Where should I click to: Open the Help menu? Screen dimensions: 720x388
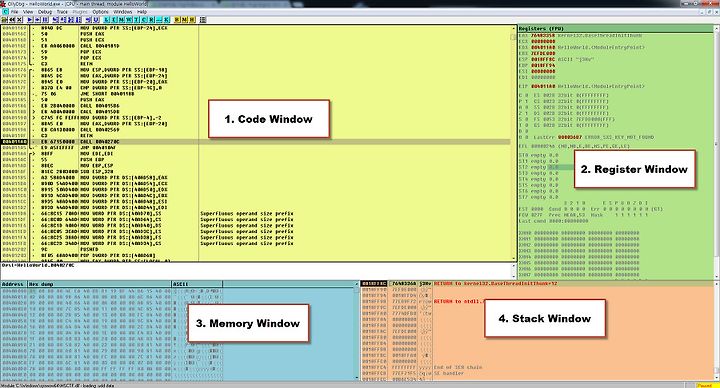[x=142, y=12]
